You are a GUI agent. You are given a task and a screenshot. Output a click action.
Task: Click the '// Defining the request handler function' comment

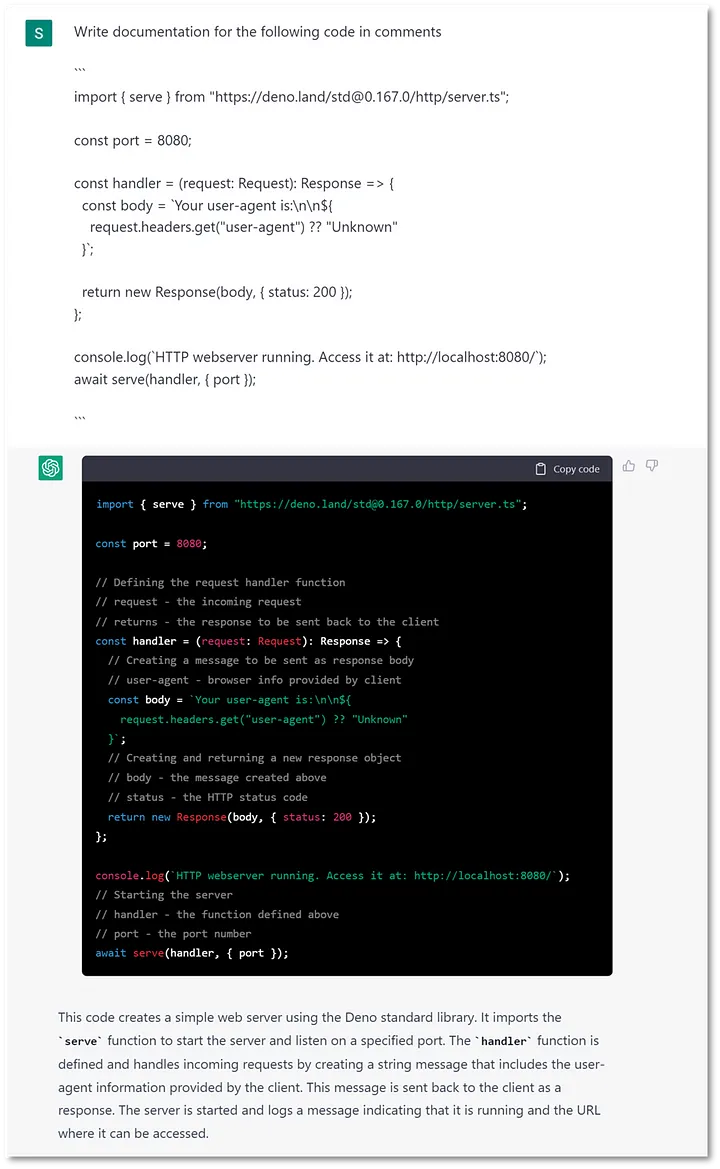pyautogui.click(x=220, y=582)
